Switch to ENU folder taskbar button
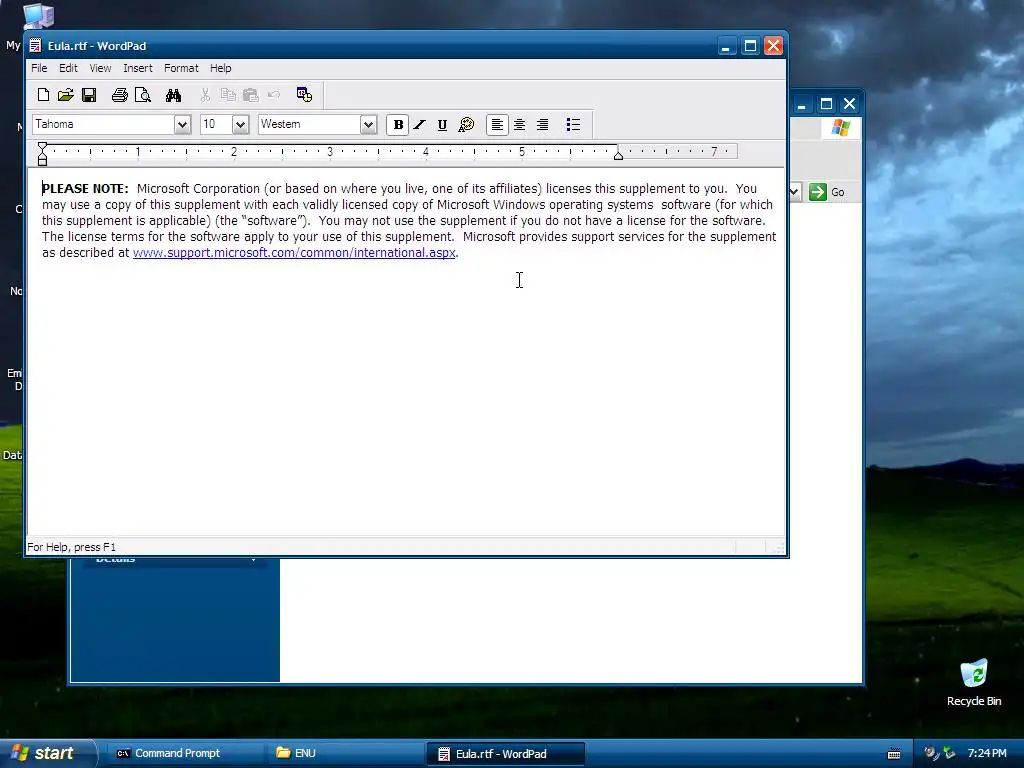 (x=344, y=754)
